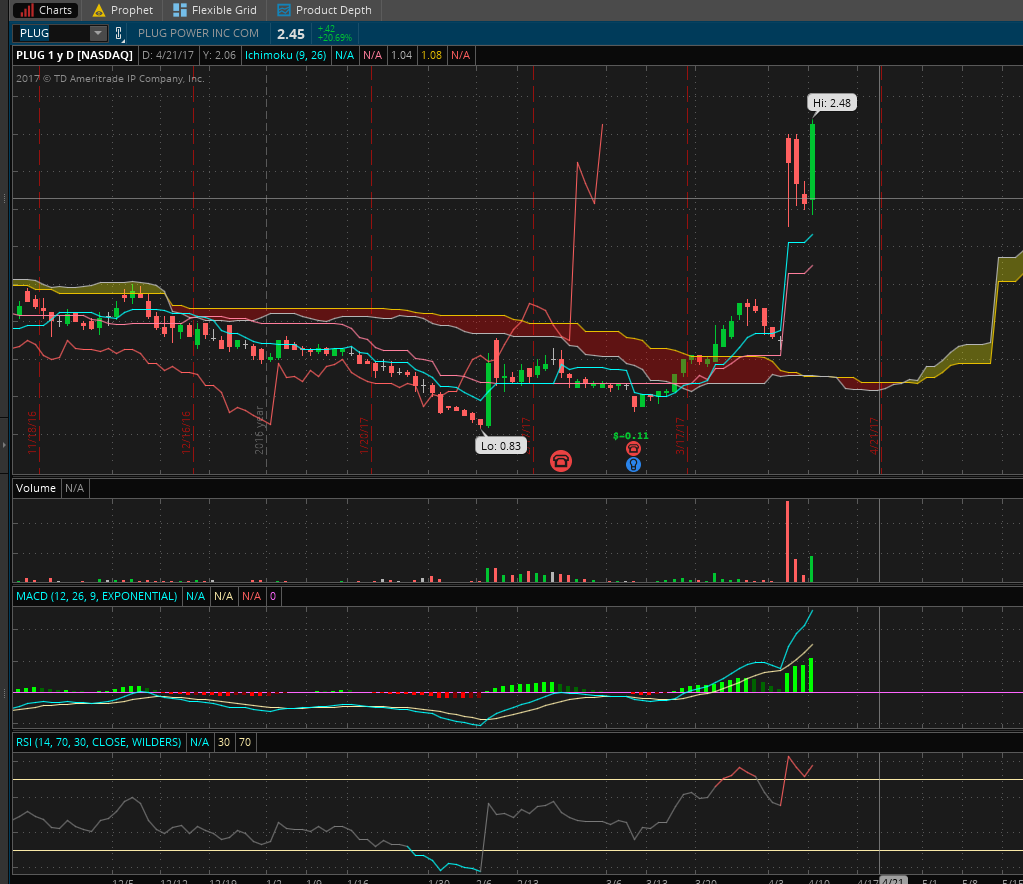Screen dimensions: 1023x884
Task: Click the MACD (12, 26, 9, EXPONENTIAL) label
Action: 96,596
